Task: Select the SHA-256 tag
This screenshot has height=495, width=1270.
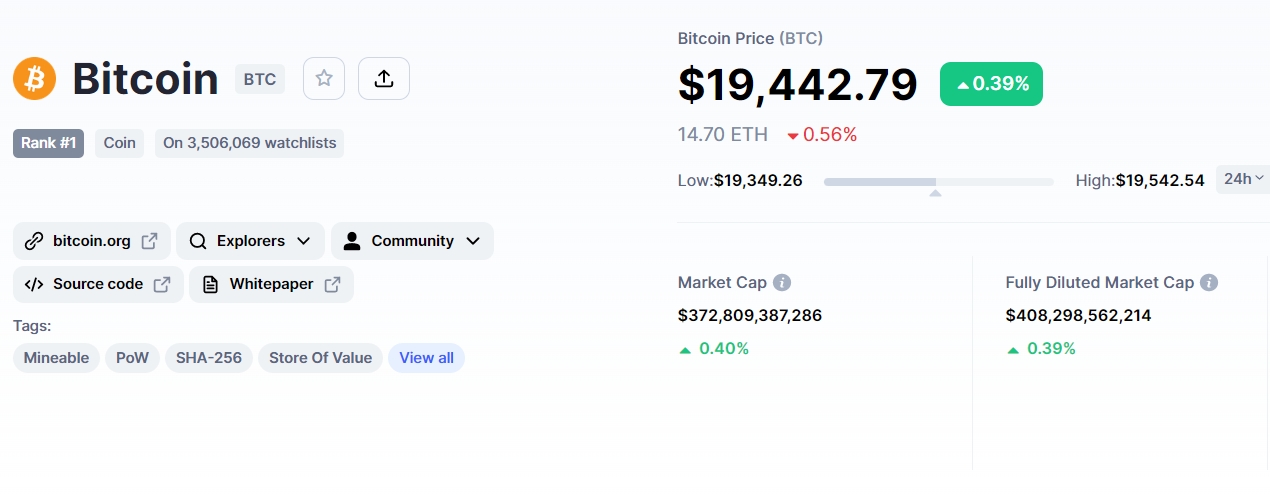Action: pyautogui.click(x=209, y=358)
